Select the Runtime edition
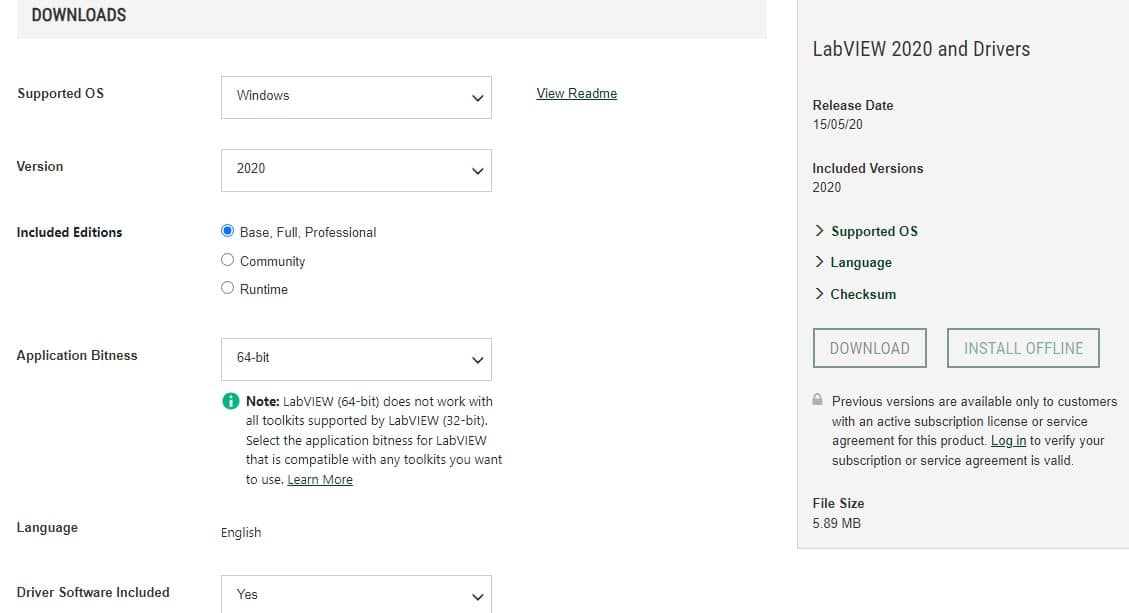 227,288
